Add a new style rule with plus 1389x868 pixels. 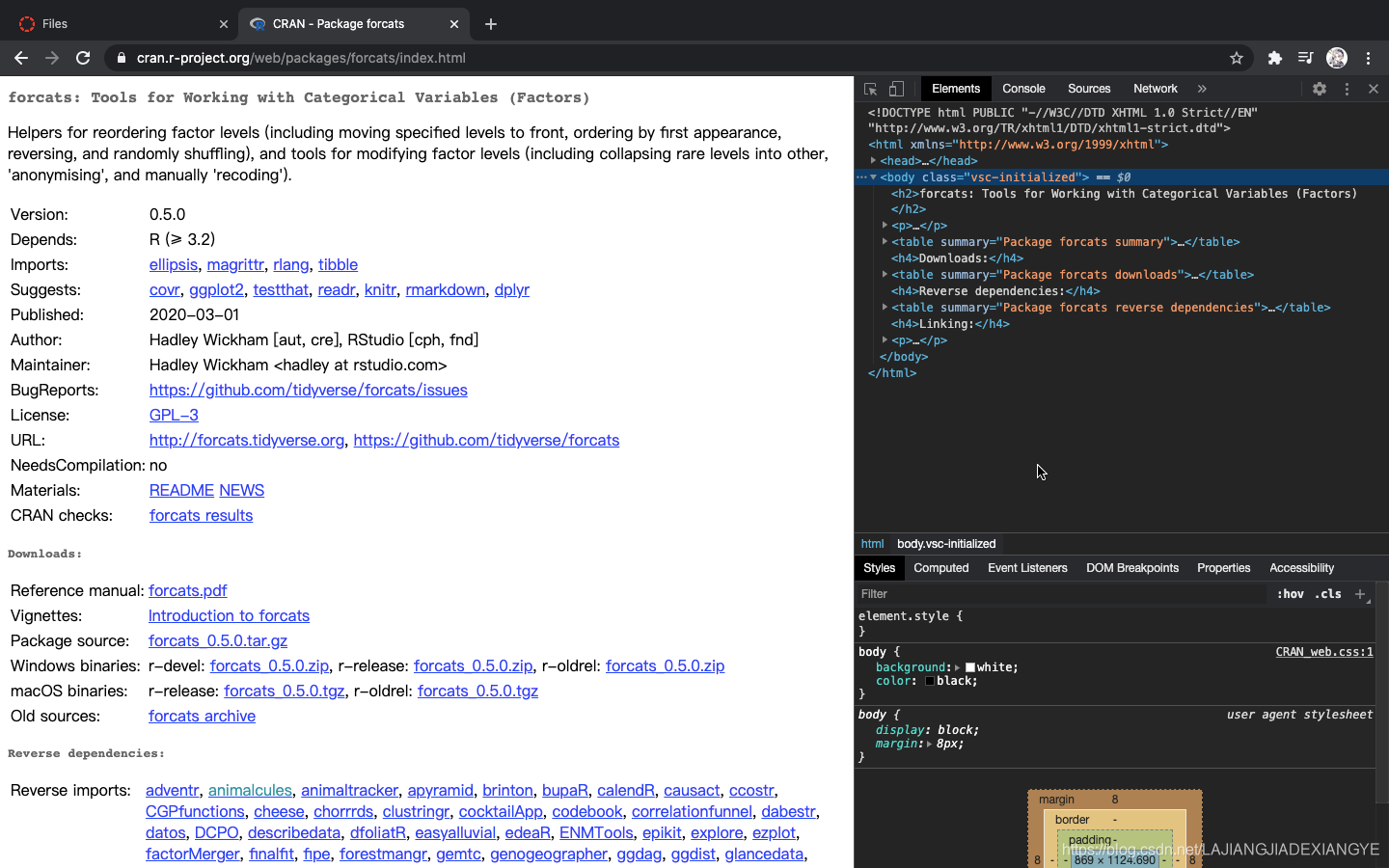[1360, 594]
